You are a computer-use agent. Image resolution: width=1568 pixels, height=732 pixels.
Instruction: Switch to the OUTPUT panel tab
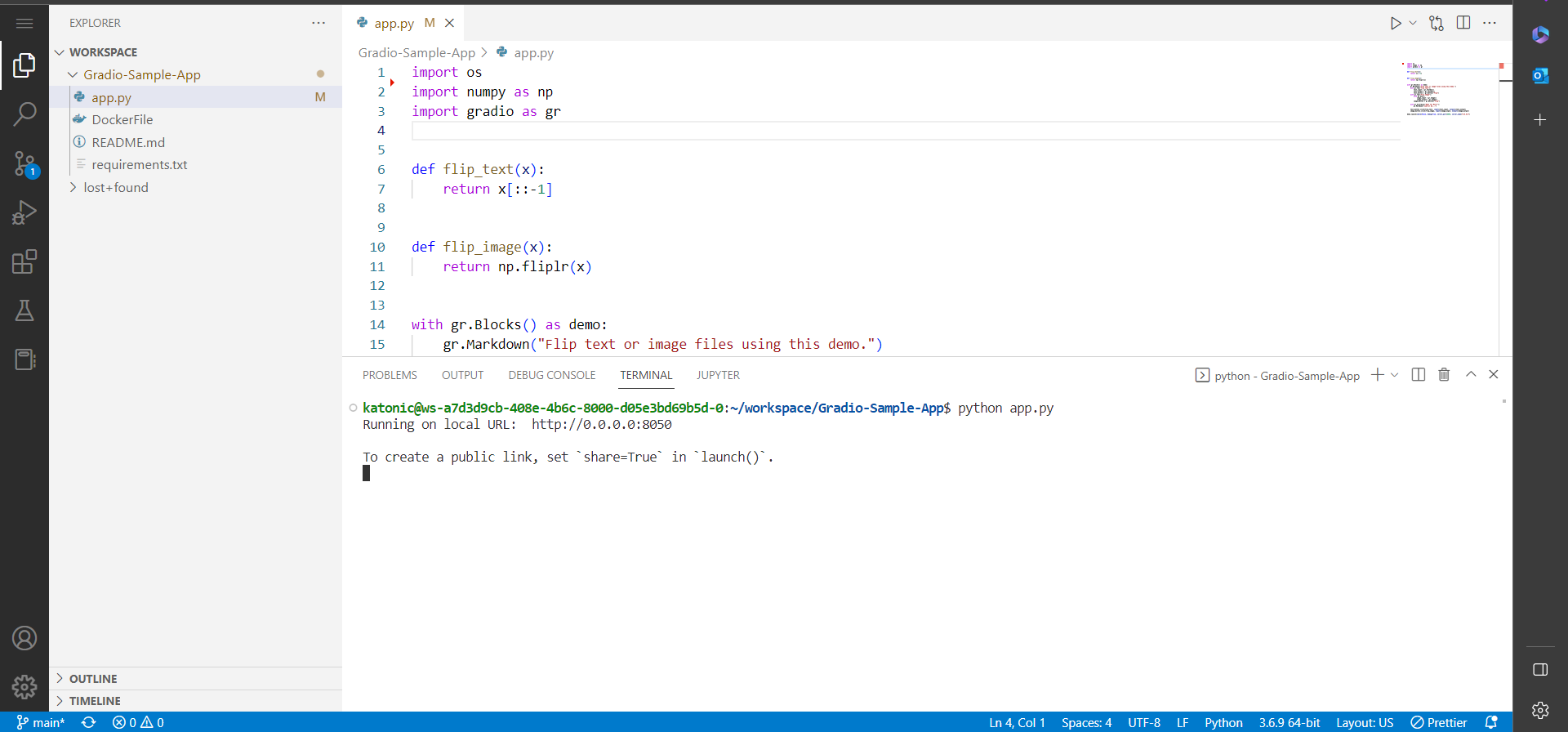coord(462,375)
